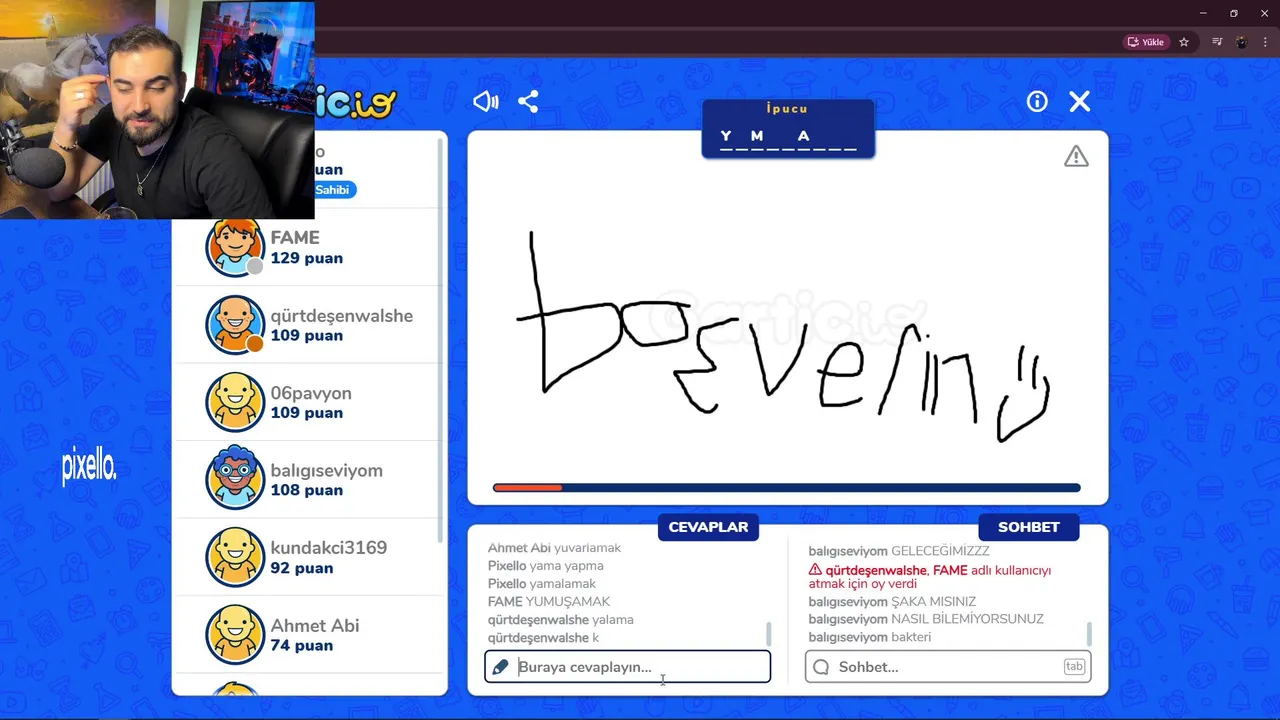This screenshot has height=720, width=1280.
Task: Focus the Buraya cevaplayın answer field
Action: pos(627,667)
